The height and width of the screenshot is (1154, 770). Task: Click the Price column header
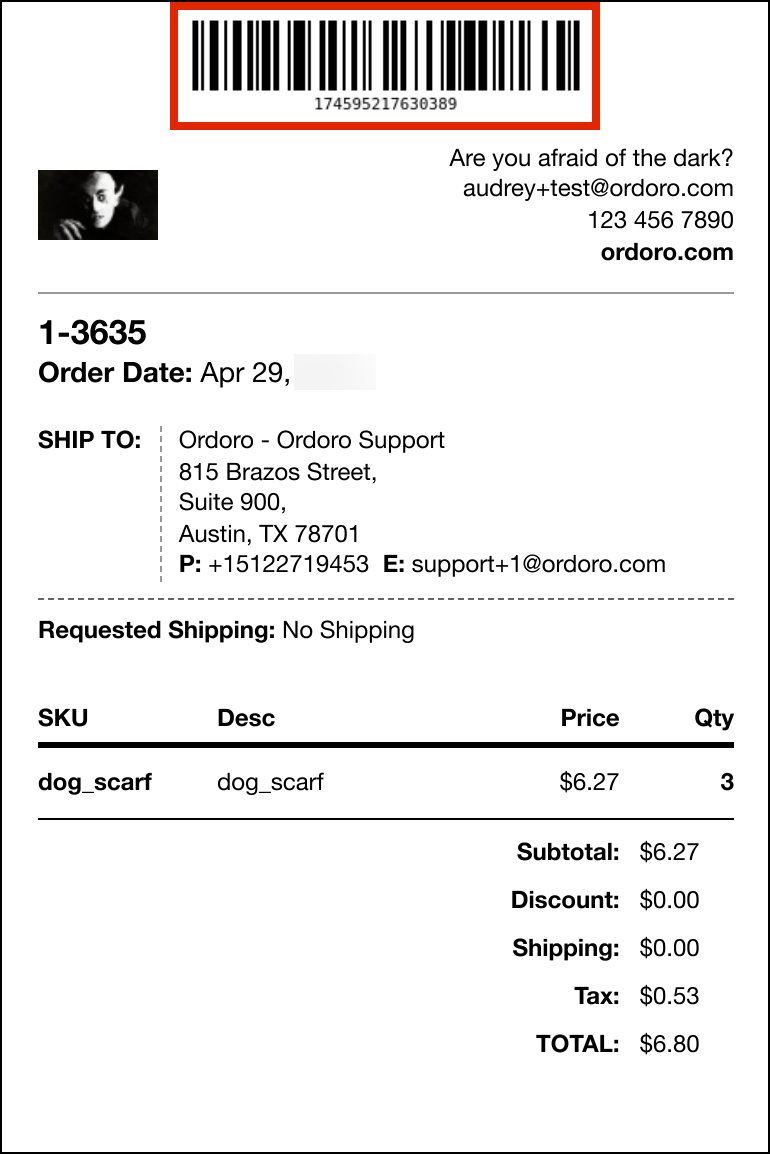pyautogui.click(x=590, y=718)
